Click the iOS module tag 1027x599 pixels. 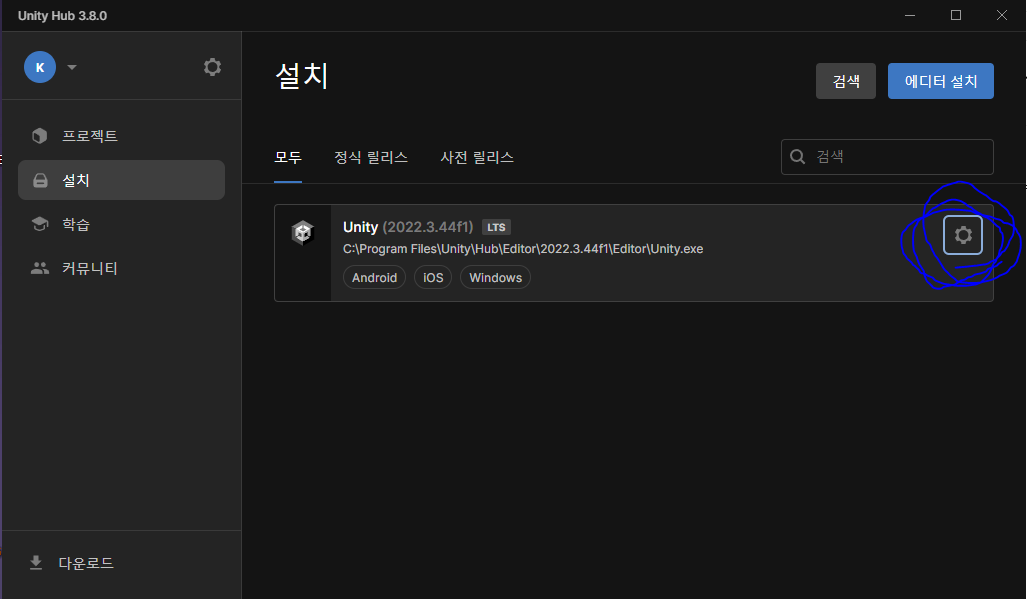(x=433, y=278)
